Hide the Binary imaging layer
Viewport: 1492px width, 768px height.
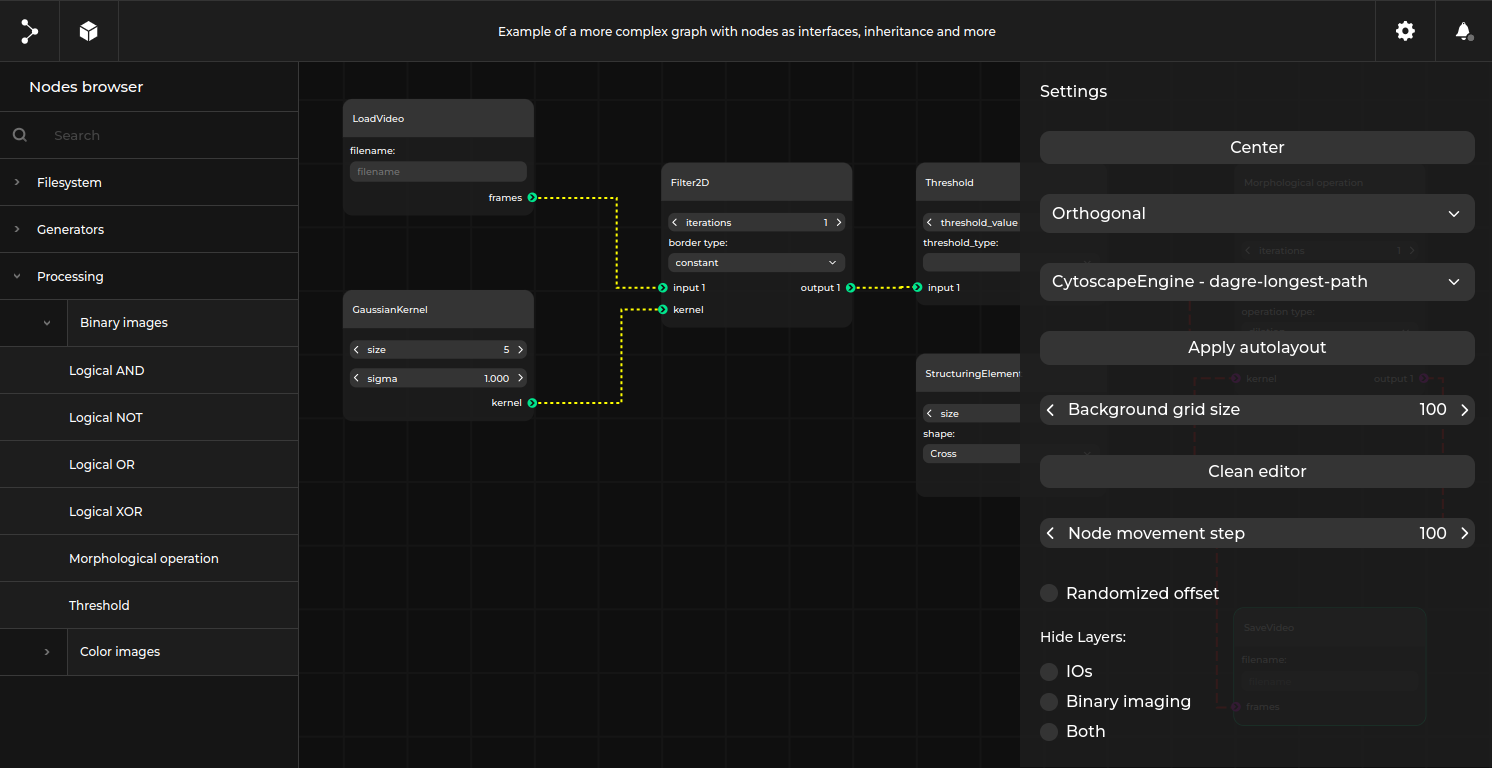coord(1049,702)
